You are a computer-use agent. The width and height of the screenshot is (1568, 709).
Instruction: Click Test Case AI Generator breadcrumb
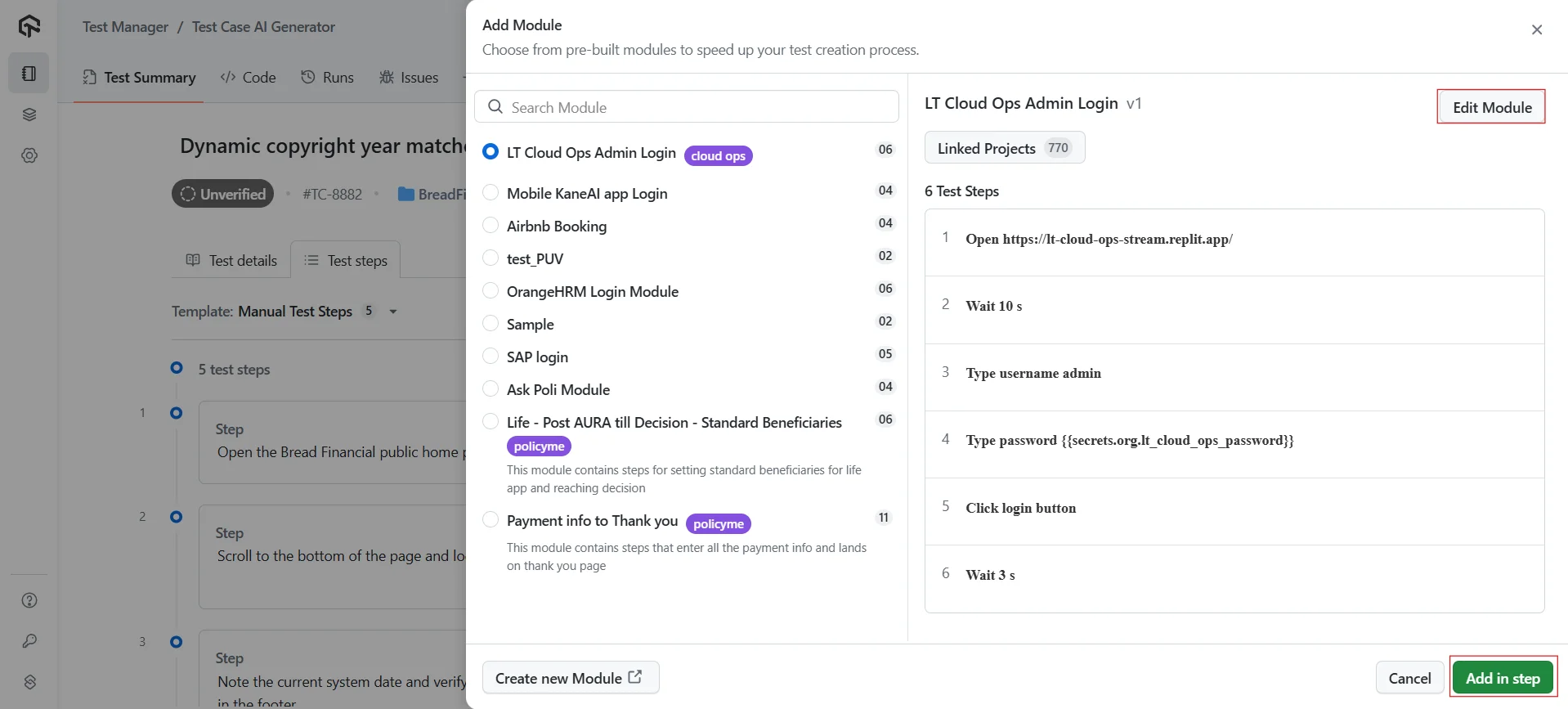coord(263,27)
